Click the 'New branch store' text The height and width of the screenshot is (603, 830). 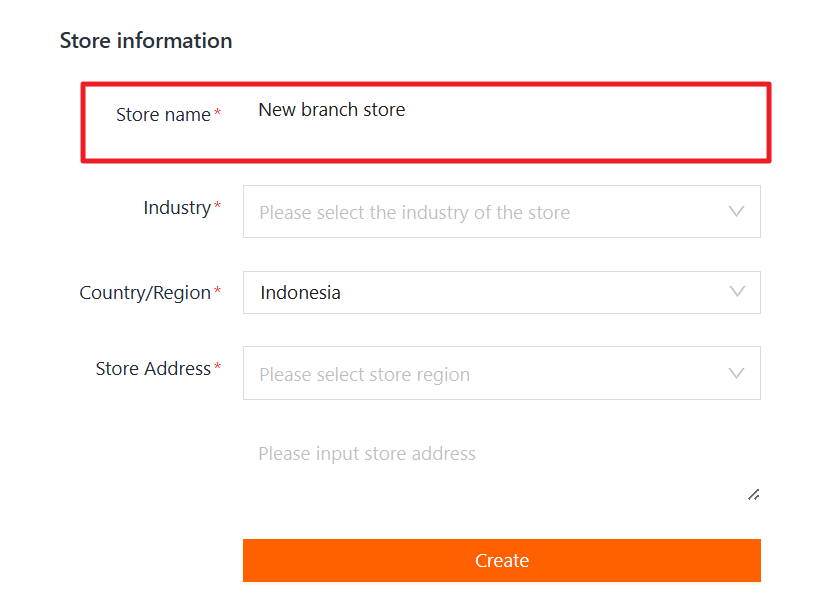pos(332,110)
